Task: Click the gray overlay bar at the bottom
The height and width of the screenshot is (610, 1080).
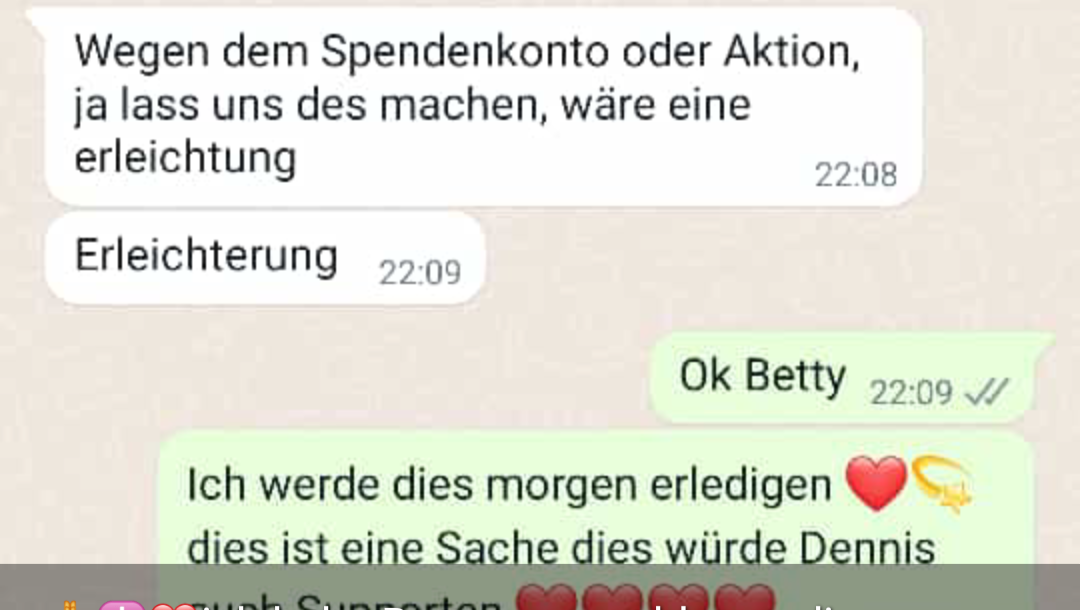Action: click(540, 587)
